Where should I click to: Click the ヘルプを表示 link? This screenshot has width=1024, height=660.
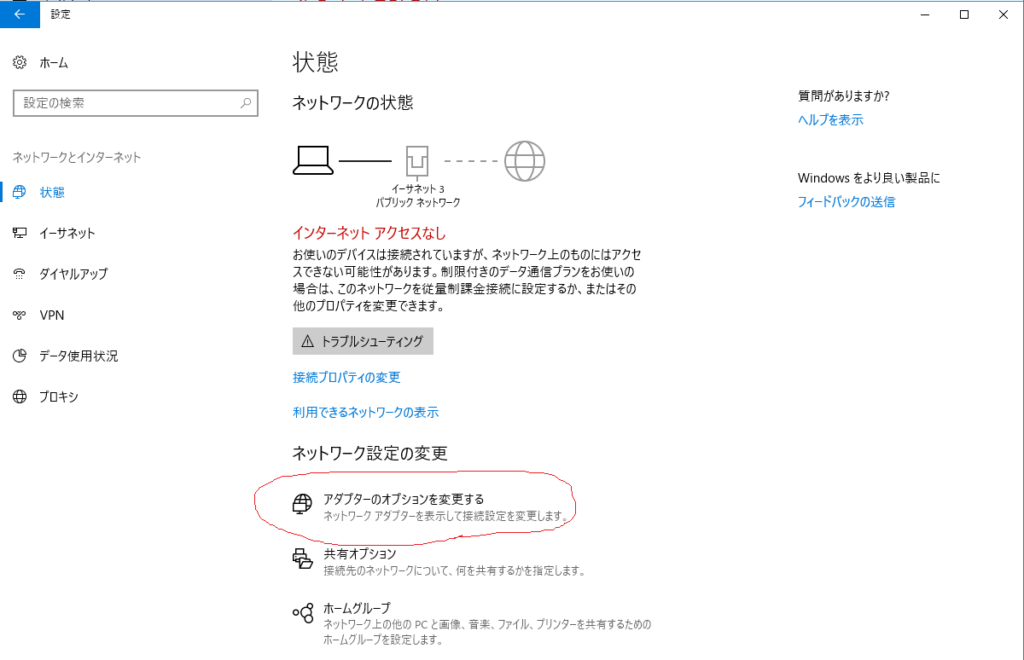click(830, 120)
